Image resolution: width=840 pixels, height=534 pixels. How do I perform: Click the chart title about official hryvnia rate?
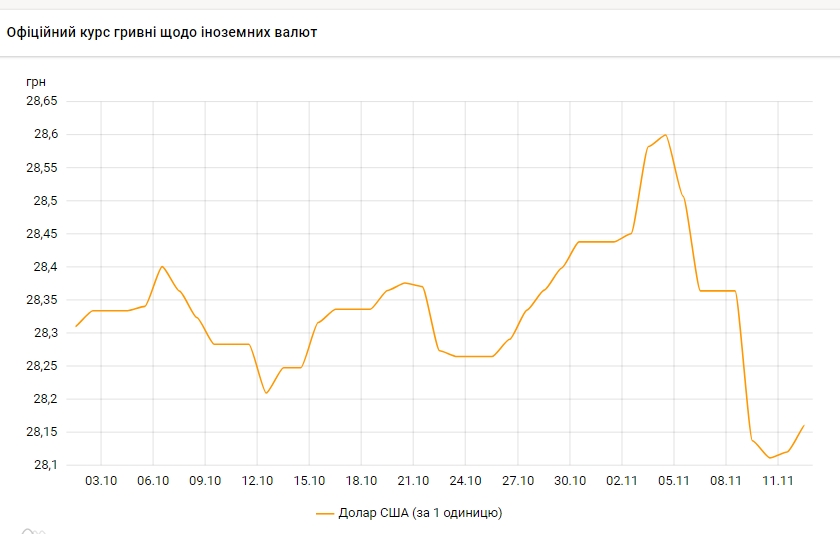tap(162, 32)
